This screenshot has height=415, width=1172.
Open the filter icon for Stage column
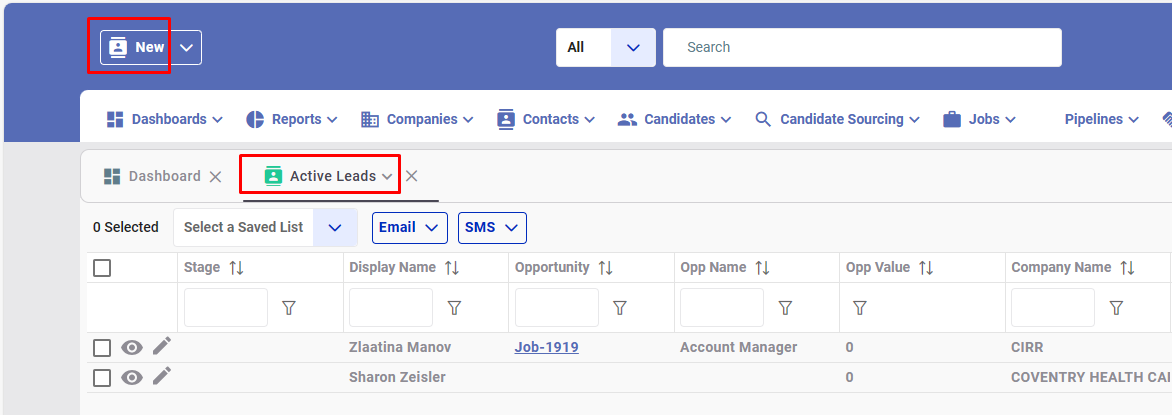point(289,307)
